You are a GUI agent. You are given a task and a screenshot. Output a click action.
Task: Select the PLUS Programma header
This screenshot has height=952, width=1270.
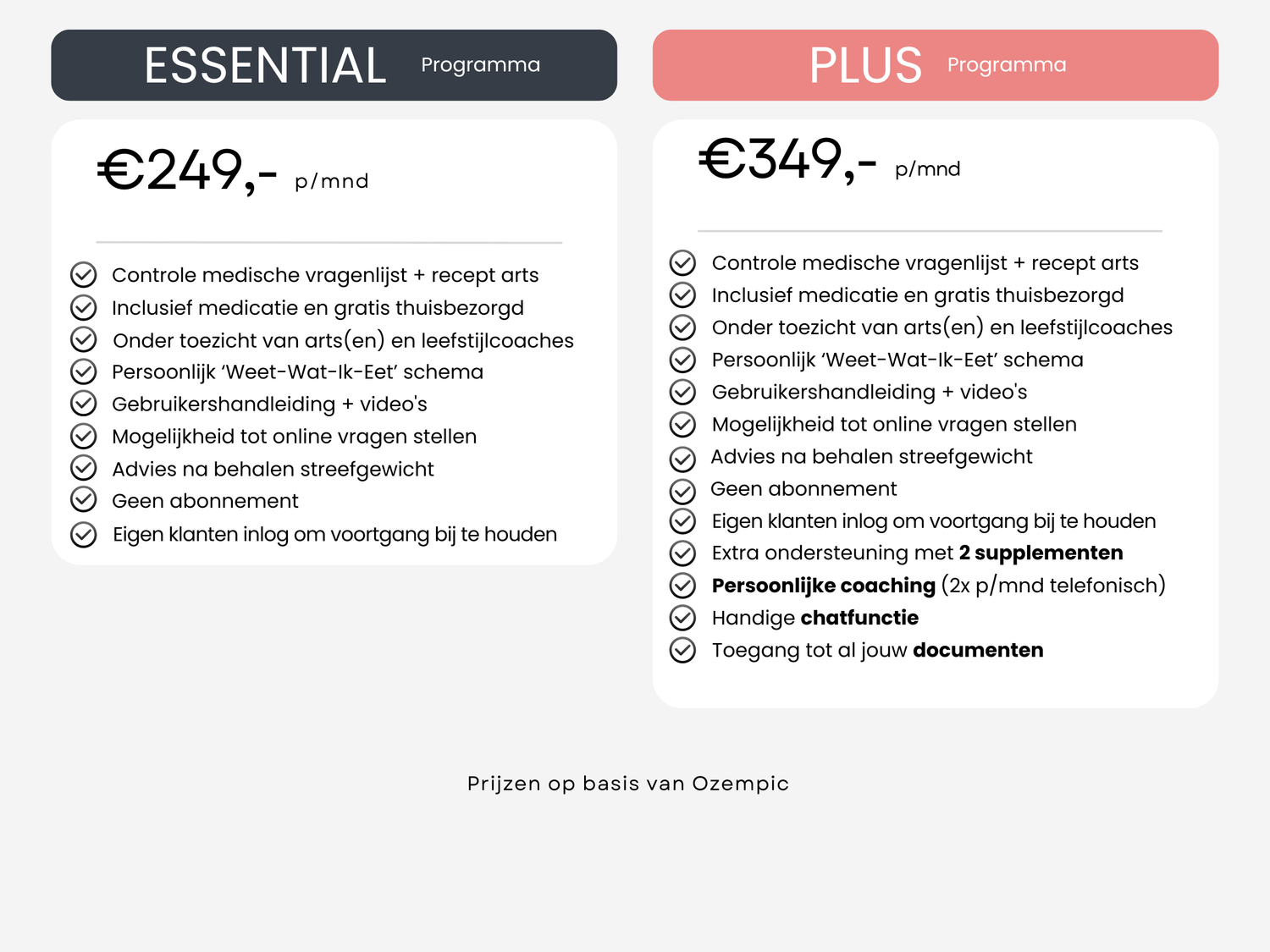pos(935,65)
